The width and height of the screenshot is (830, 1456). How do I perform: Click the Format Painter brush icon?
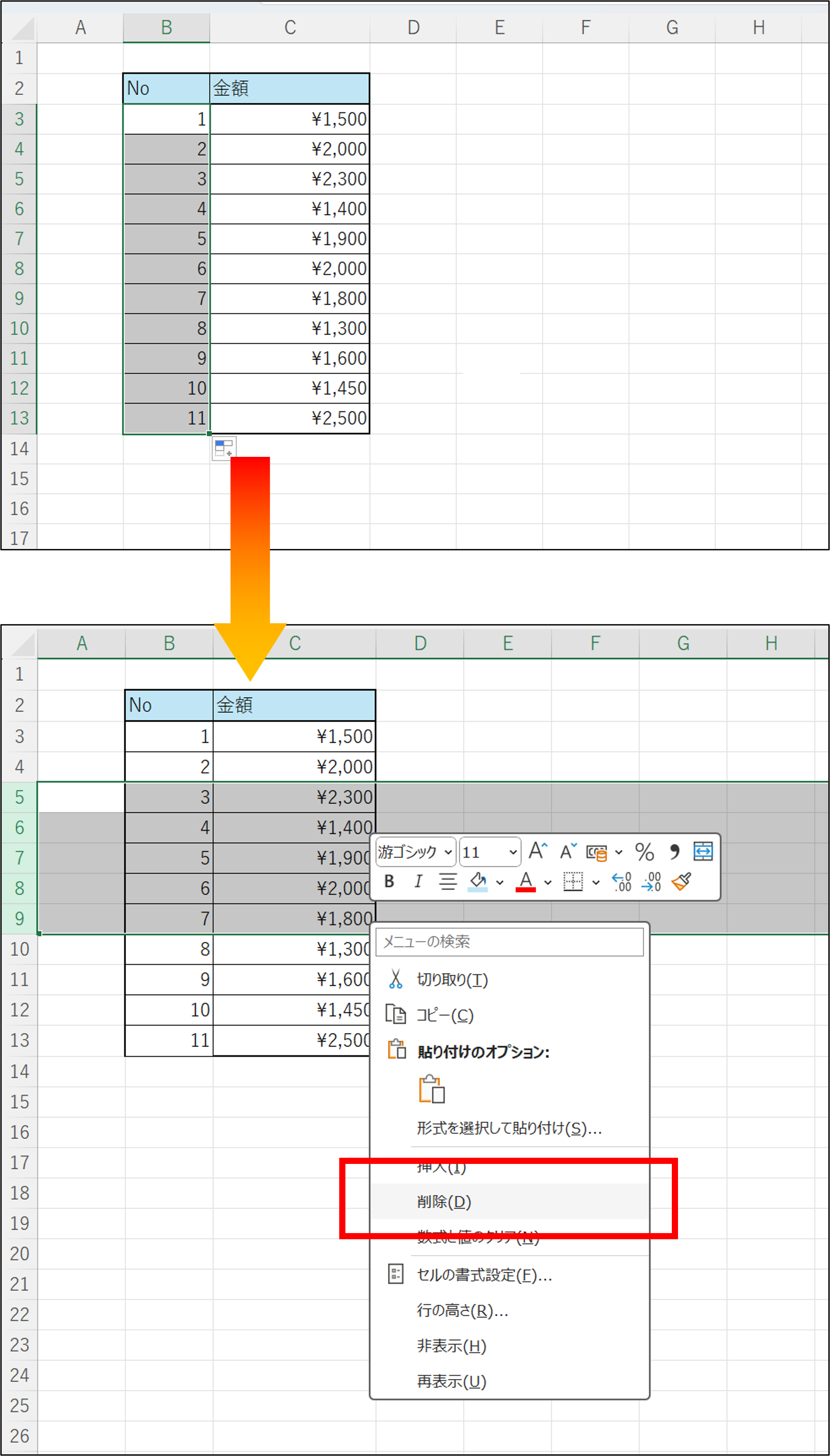pos(682,882)
